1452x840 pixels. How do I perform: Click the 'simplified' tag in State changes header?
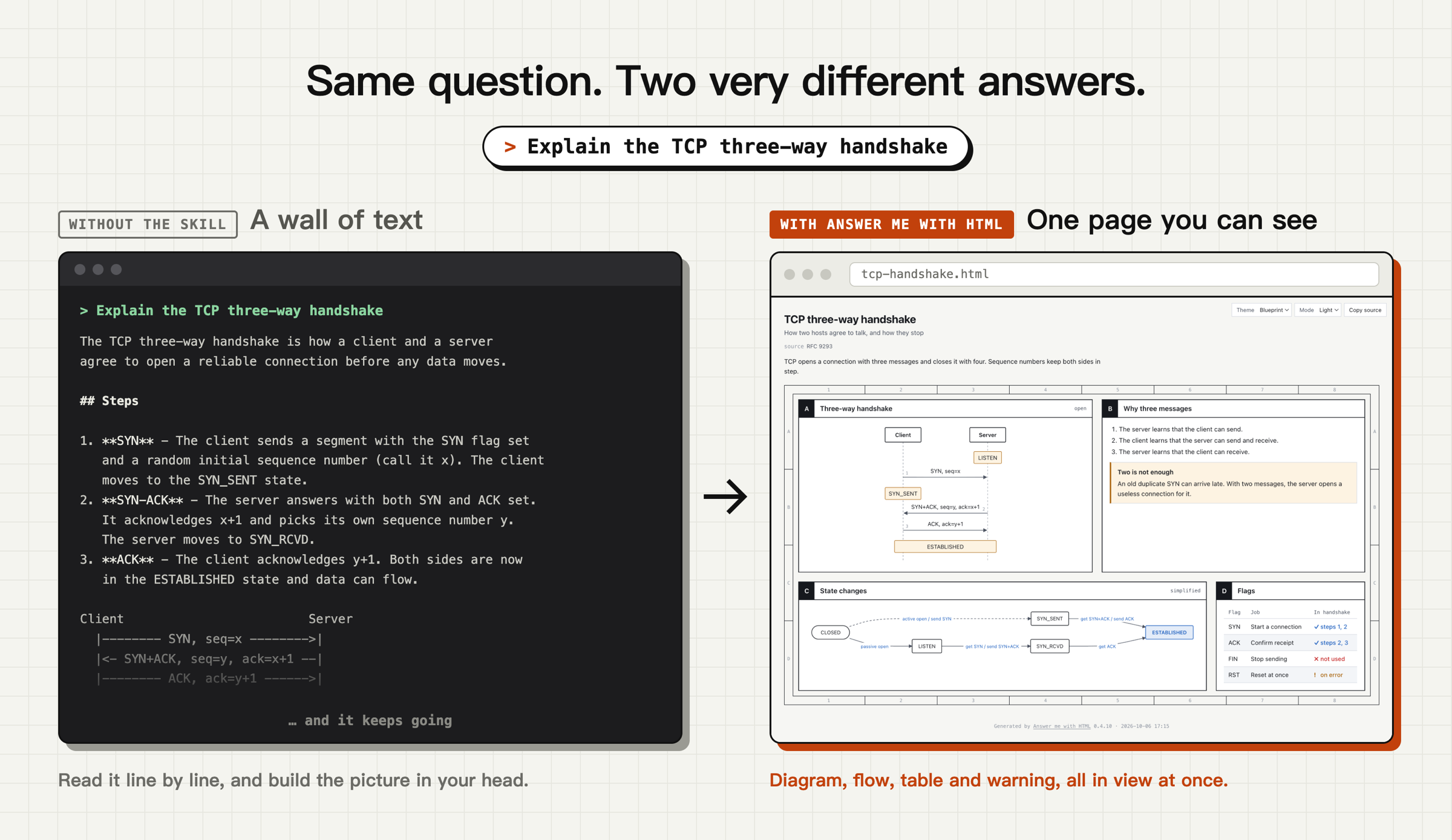tap(1185, 591)
